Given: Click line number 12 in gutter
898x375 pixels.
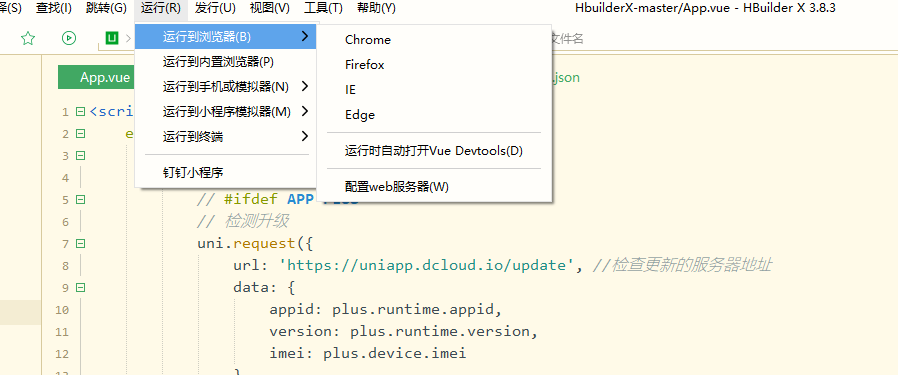Looking at the screenshot, I should pyautogui.click(x=62, y=354).
